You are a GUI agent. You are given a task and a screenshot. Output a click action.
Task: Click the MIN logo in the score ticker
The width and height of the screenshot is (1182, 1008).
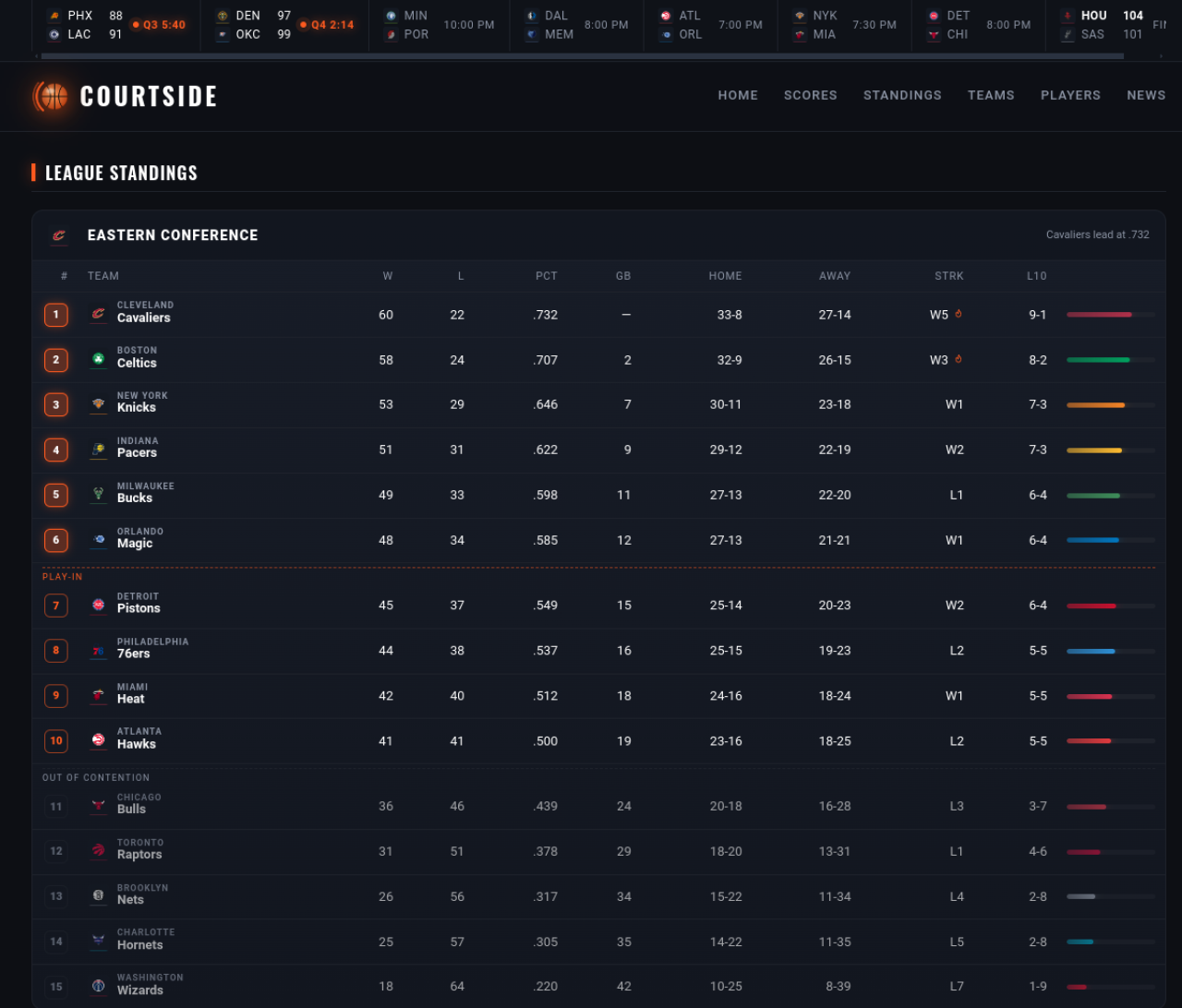392,16
